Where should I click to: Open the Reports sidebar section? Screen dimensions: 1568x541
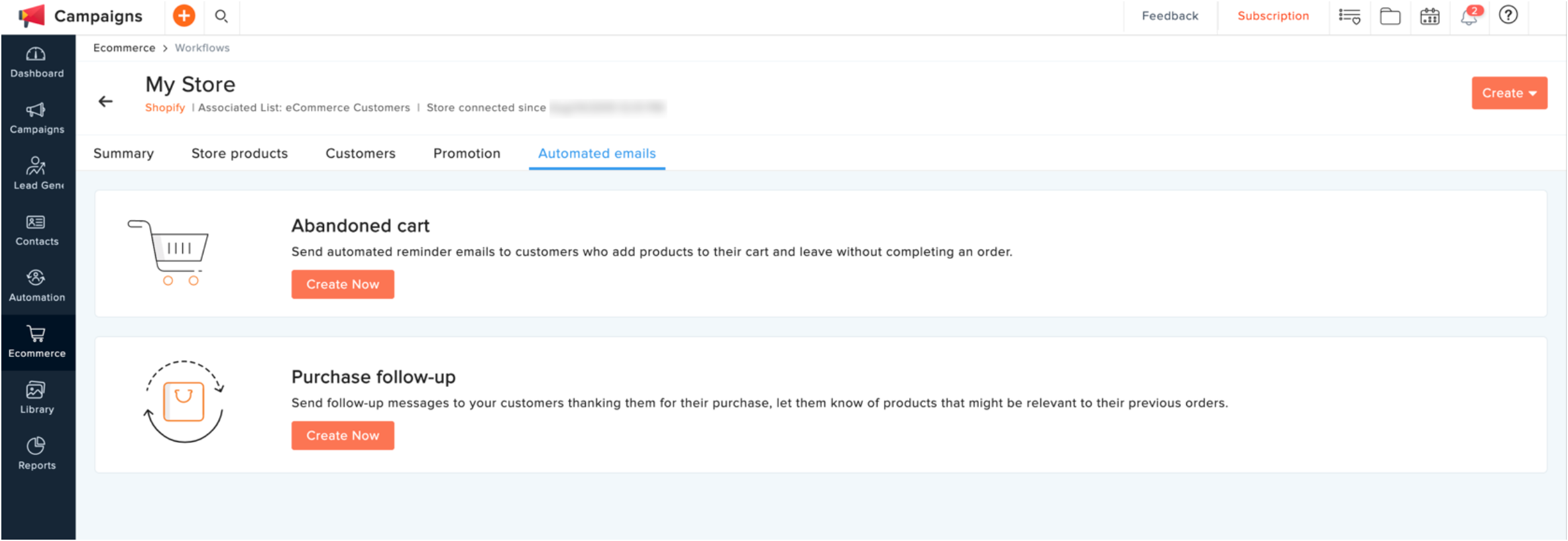pos(37,454)
